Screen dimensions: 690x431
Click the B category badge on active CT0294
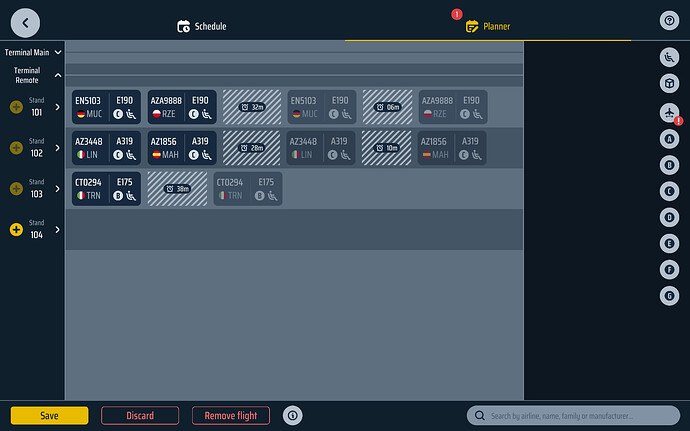tap(118, 195)
